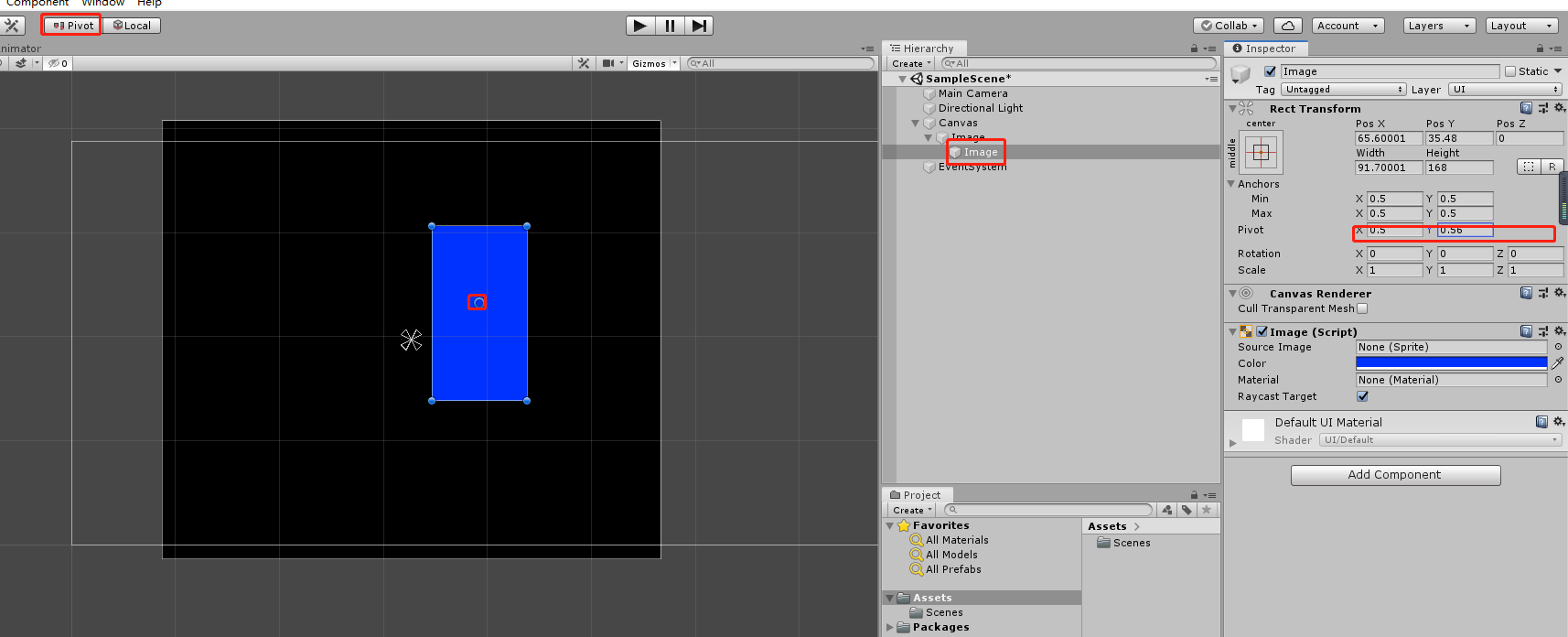Toggle the hidden objects count icon

[59, 63]
